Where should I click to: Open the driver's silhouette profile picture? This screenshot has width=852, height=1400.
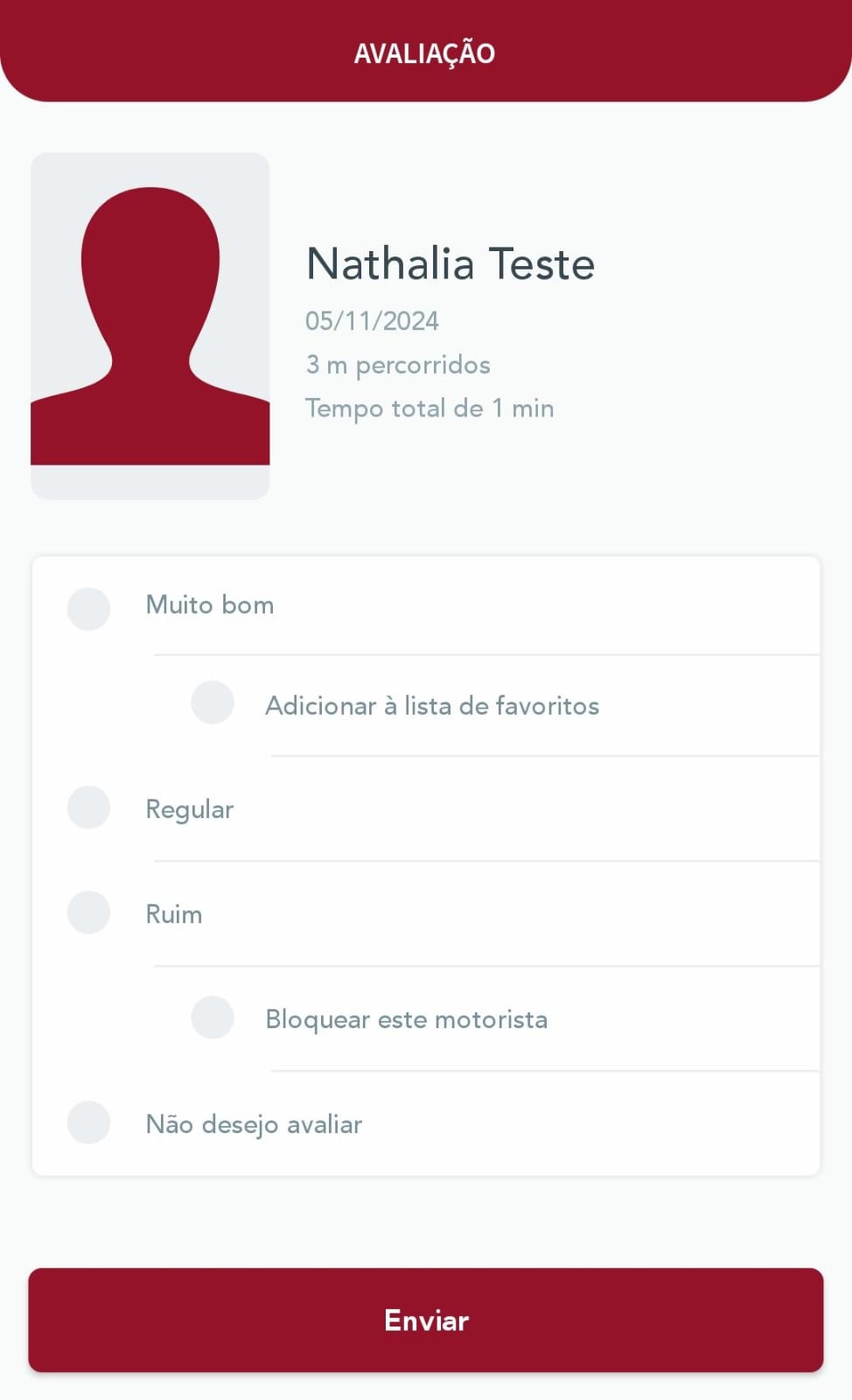click(150, 326)
